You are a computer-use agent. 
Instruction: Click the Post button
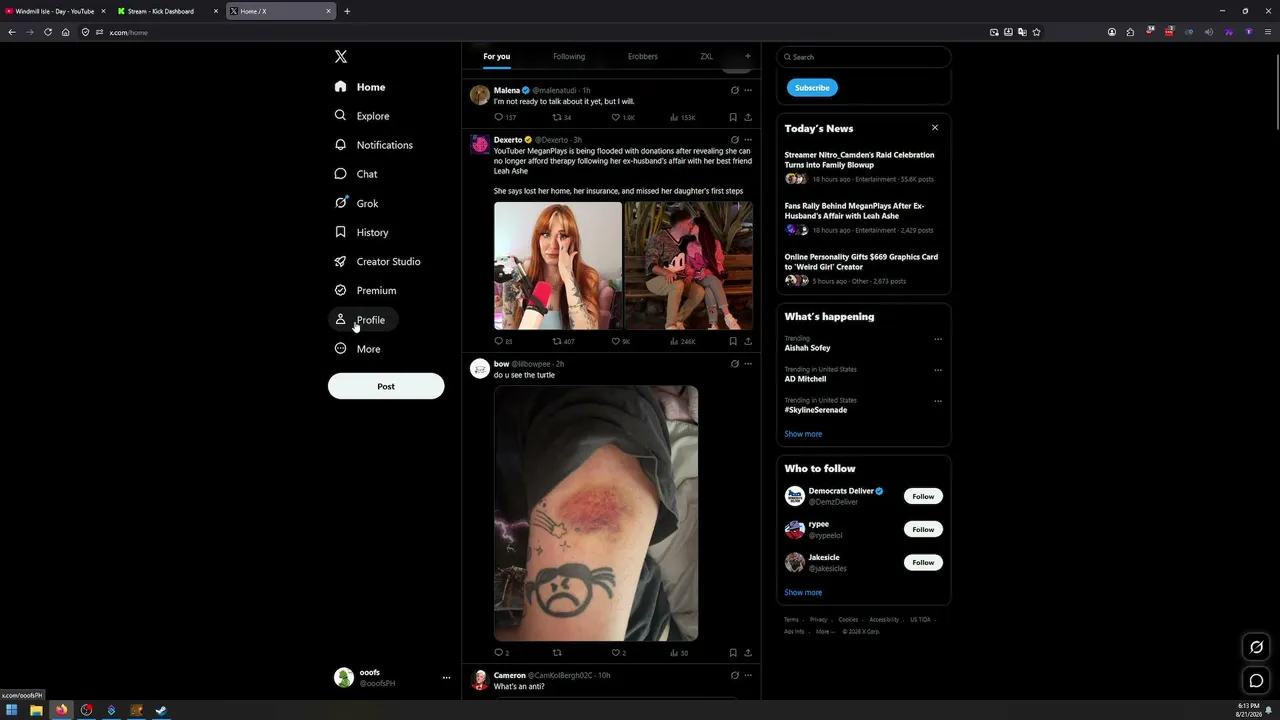[386, 386]
